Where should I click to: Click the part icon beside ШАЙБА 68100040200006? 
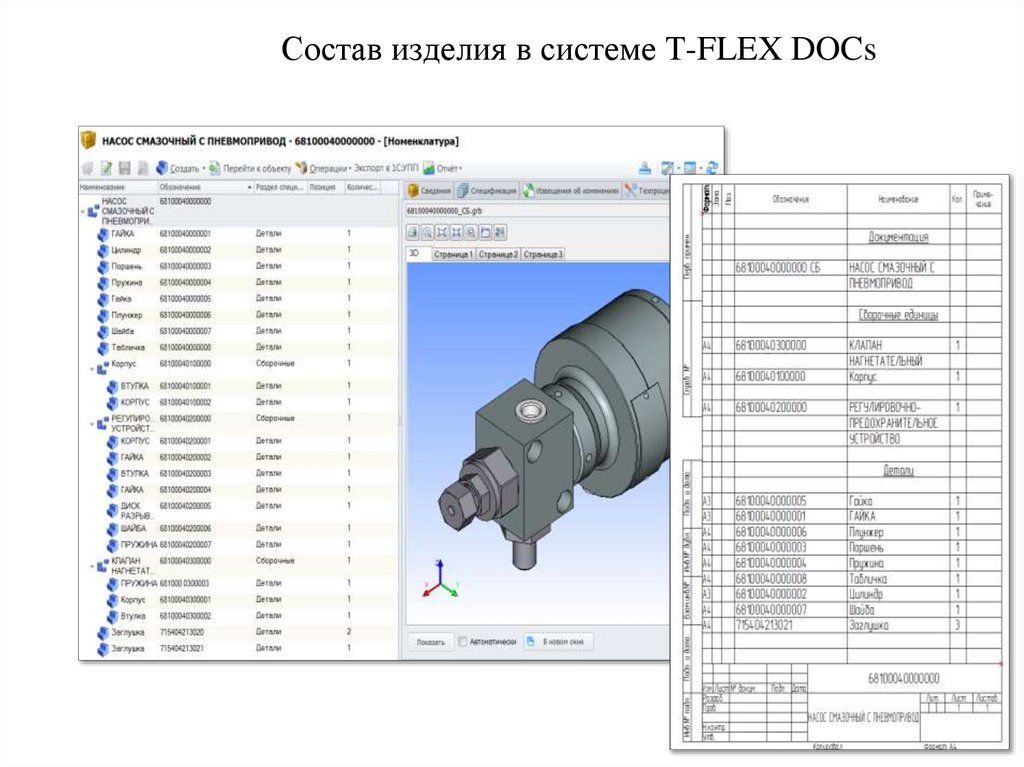(x=113, y=529)
